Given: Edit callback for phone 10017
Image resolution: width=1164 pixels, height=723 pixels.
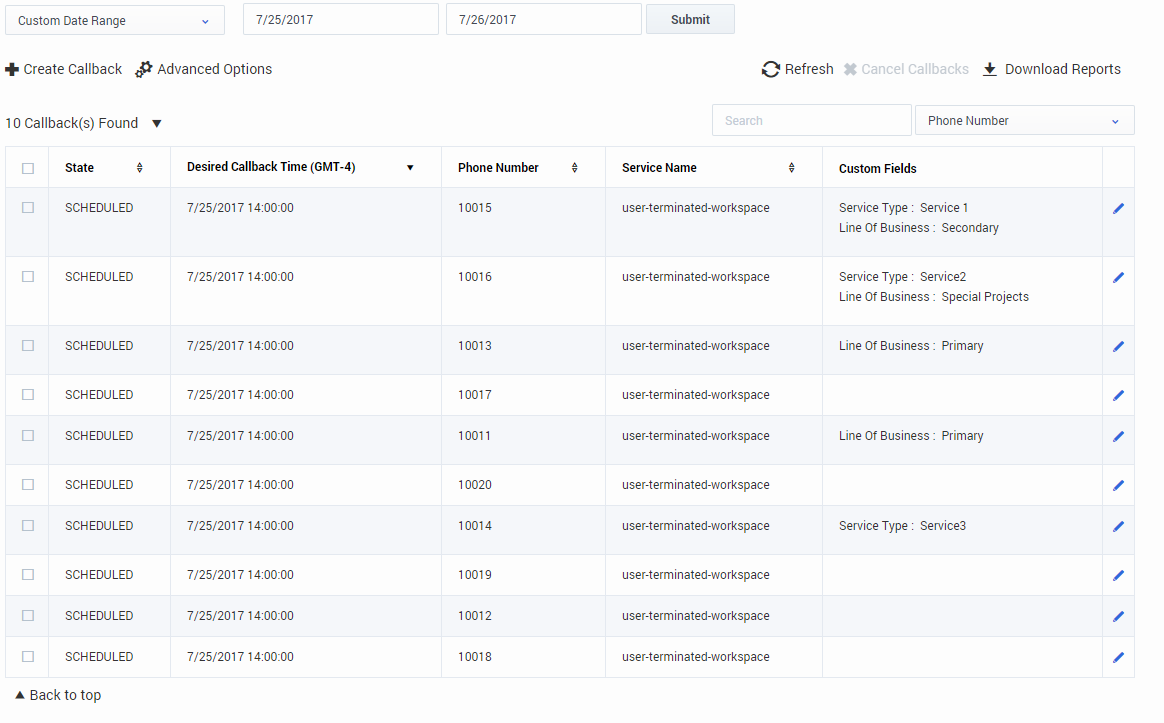Looking at the screenshot, I should coord(1119,396).
